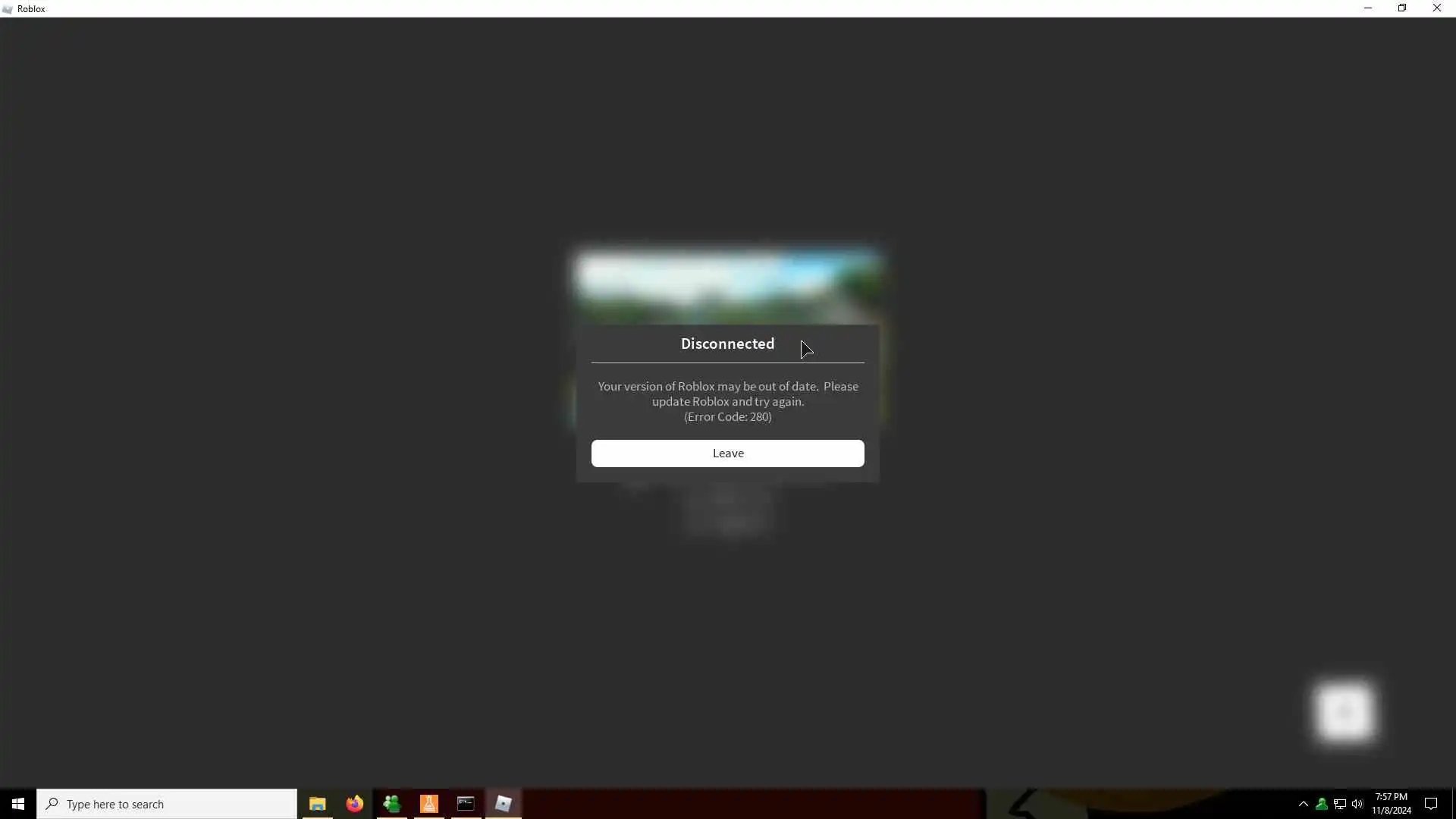Minimize the Roblox window

[x=1368, y=8]
